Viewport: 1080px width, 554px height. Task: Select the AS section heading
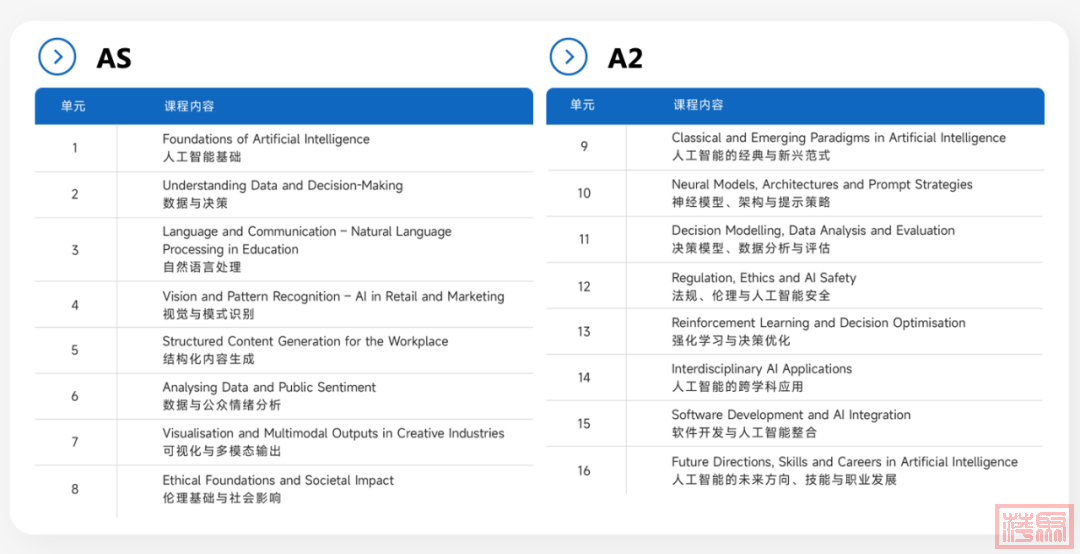click(114, 59)
